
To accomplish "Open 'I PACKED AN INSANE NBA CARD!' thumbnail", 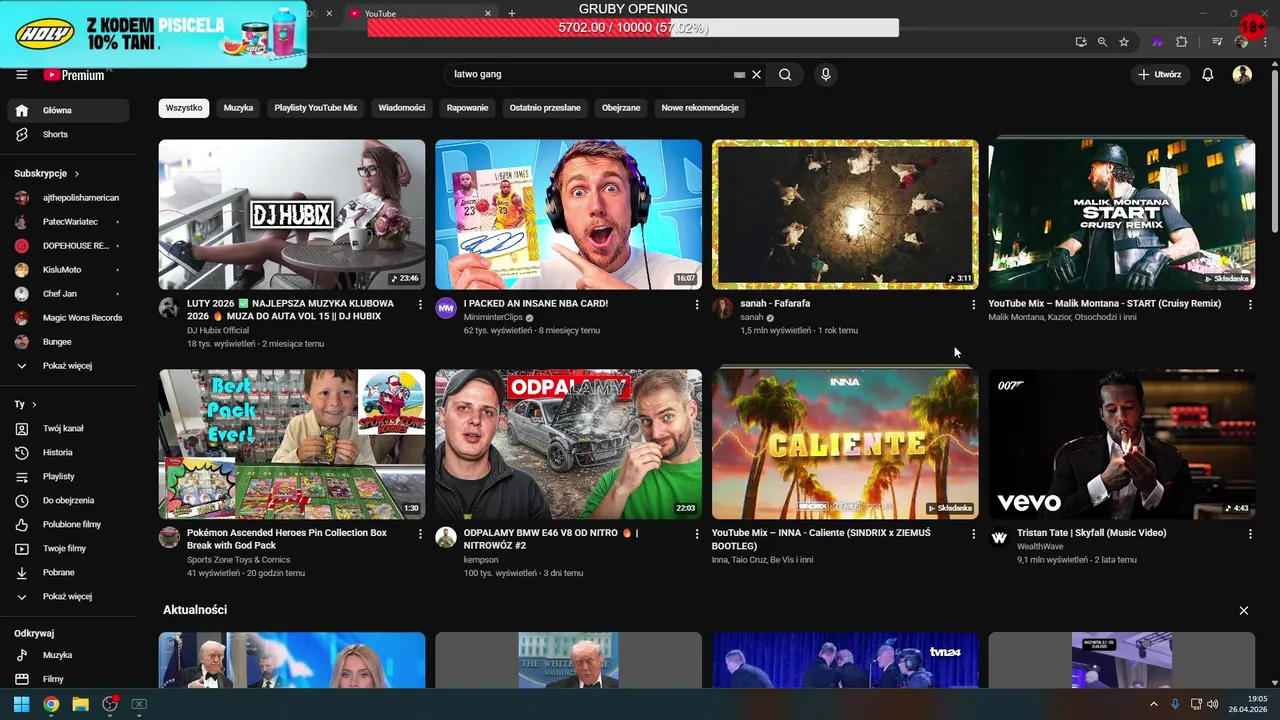I will (568, 215).
